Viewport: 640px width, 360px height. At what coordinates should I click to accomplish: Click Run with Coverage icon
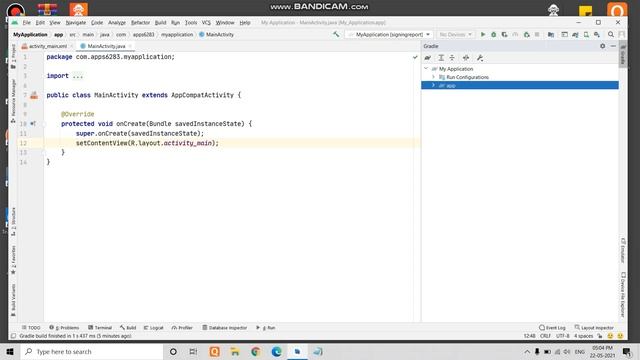tap(504, 35)
